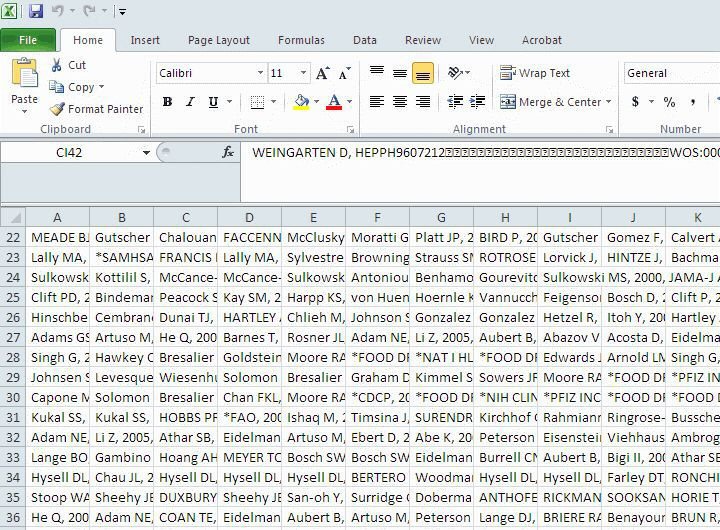
Task: Open the General number format box
Action: pos(672,73)
